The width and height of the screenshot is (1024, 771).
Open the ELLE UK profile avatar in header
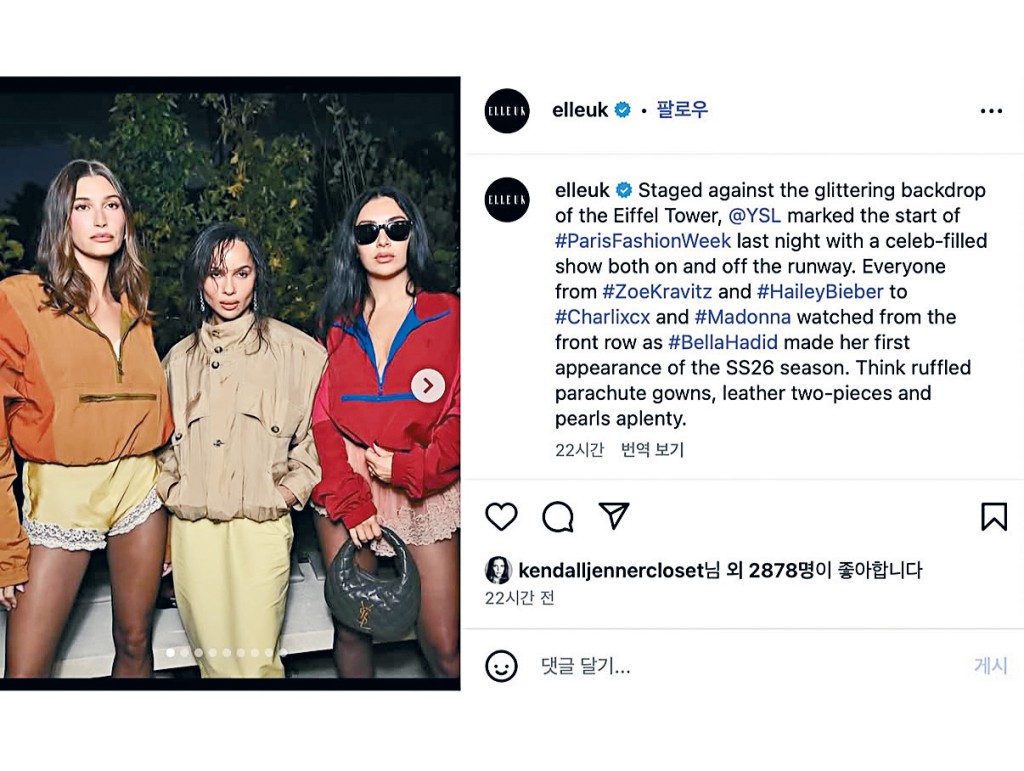507,111
